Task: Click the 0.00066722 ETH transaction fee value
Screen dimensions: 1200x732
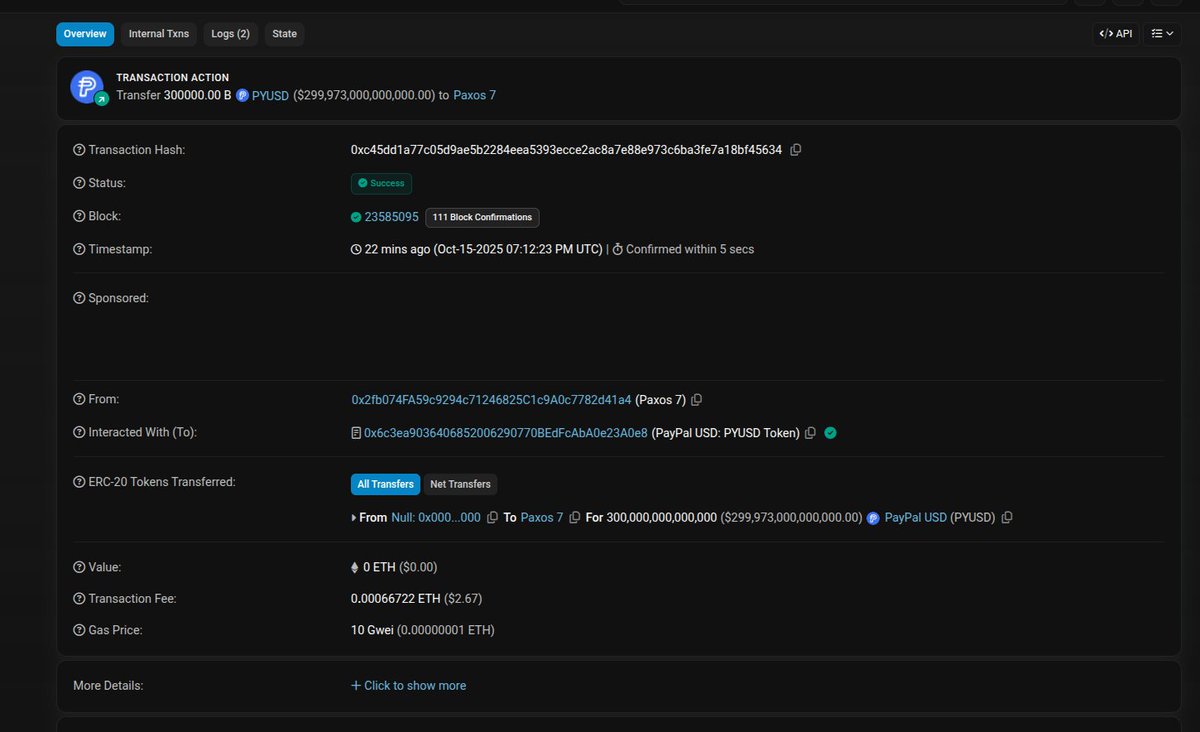Action: coord(395,599)
